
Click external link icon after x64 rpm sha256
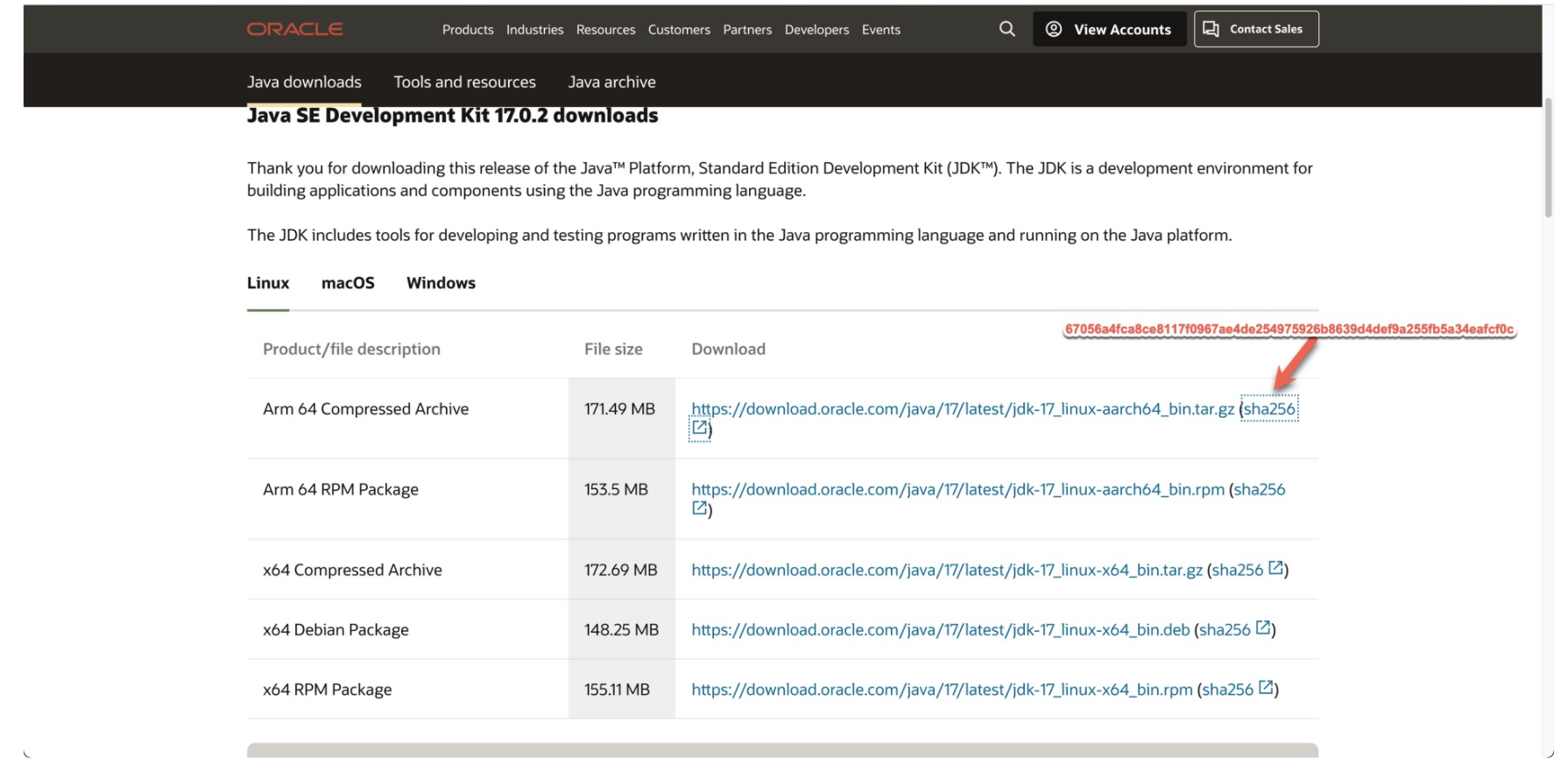1266,688
